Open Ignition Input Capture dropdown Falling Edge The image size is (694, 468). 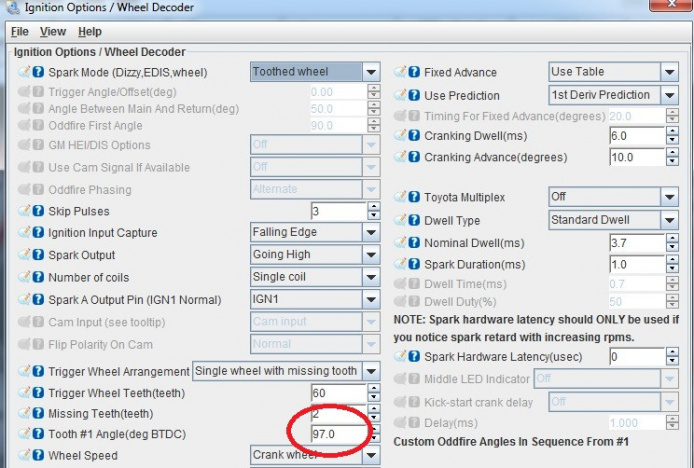[x=315, y=232]
